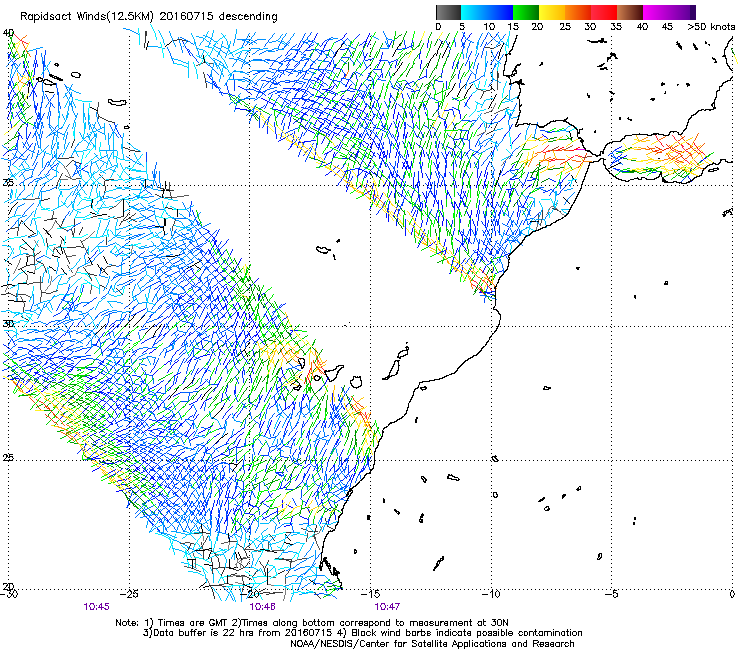Click the latitude '40' label at top left
The image size is (740, 650).
pyautogui.click(x=8, y=33)
